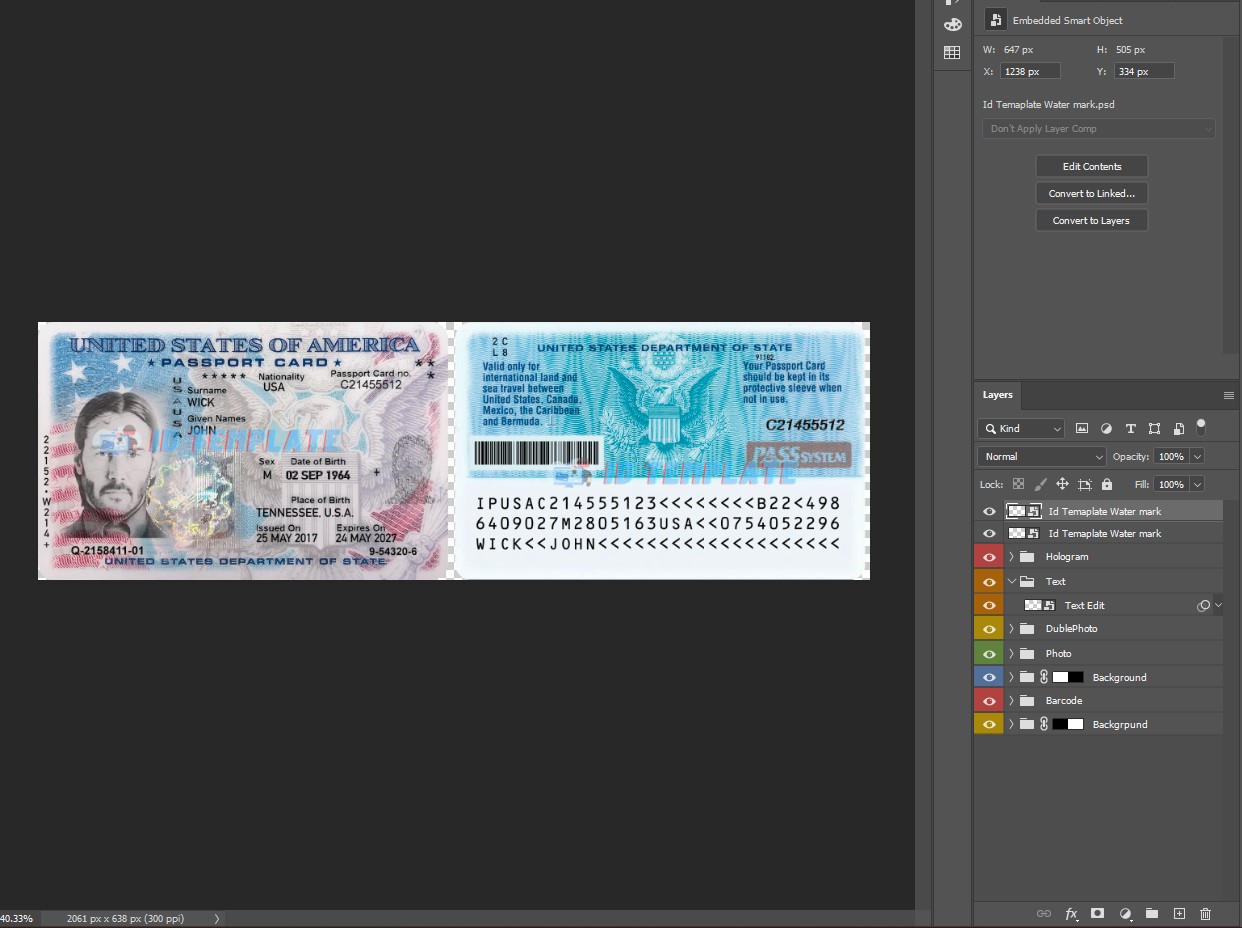Expand the Hologram group

[x=1011, y=557]
